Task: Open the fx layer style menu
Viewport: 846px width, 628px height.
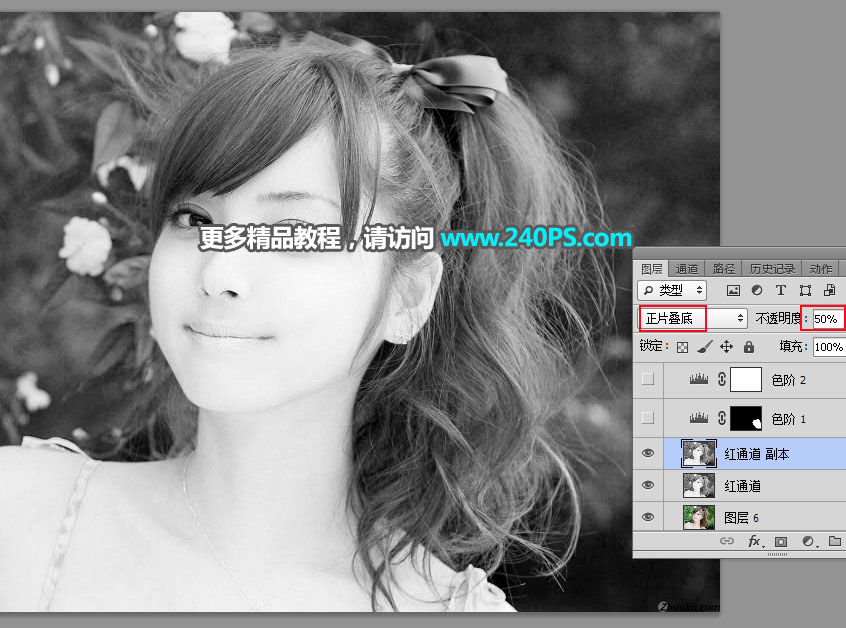Action: (754, 541)
